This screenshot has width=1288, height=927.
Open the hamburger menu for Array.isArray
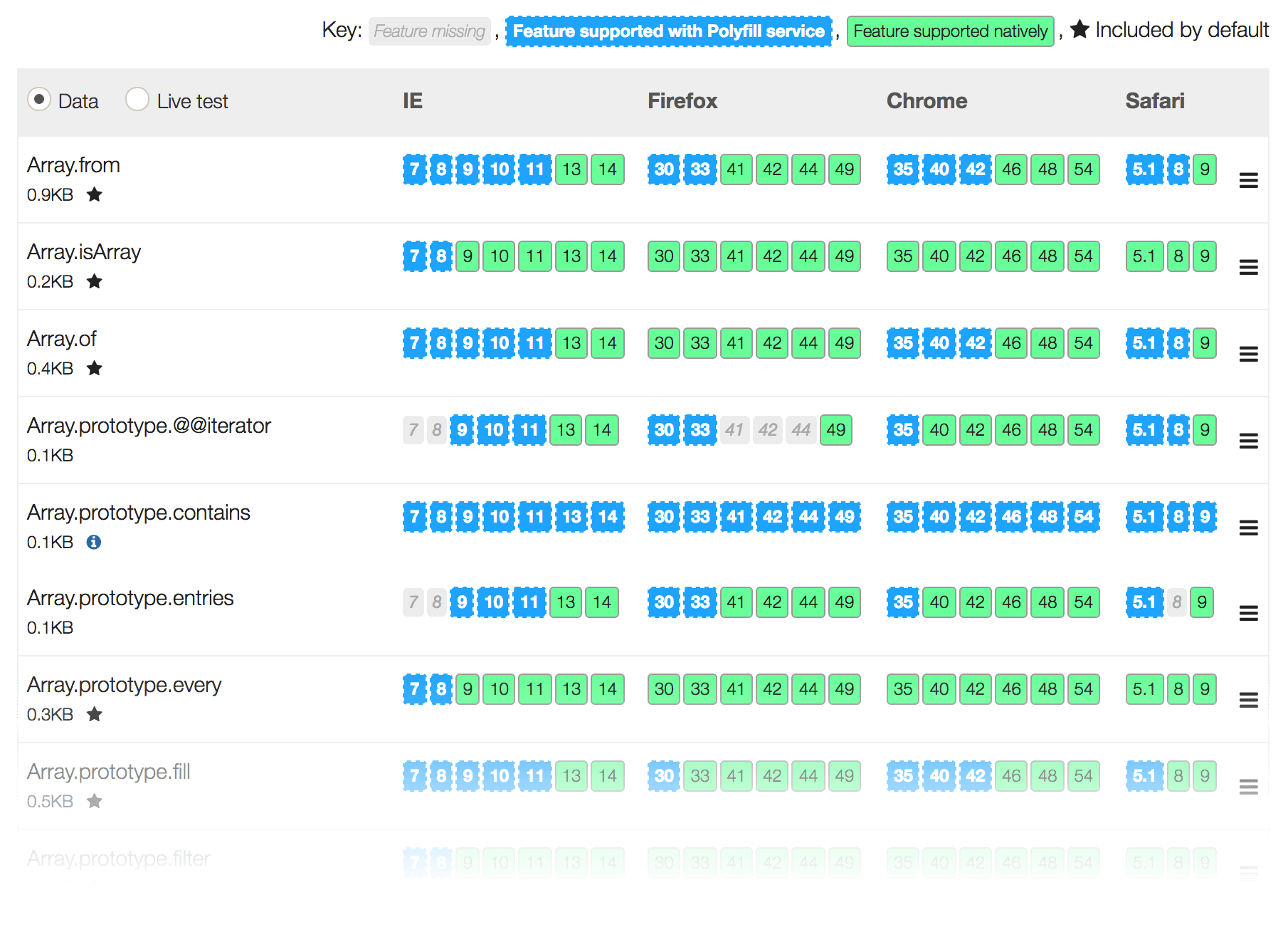1248,267
